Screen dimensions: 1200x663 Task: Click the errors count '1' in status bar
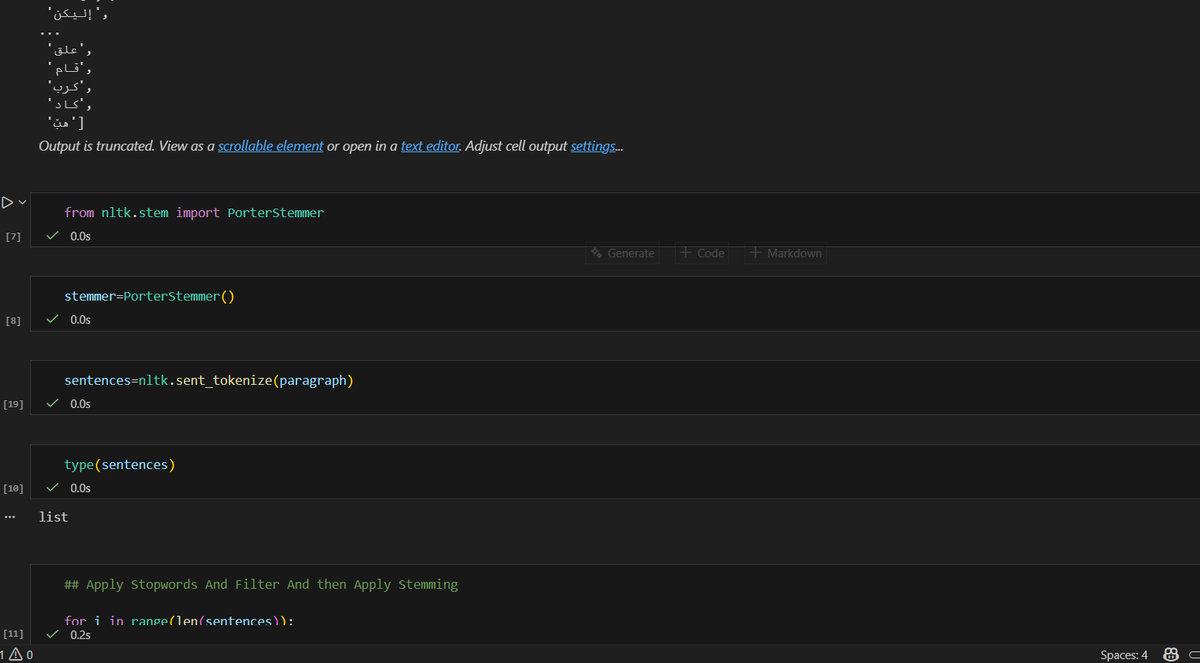4,655
